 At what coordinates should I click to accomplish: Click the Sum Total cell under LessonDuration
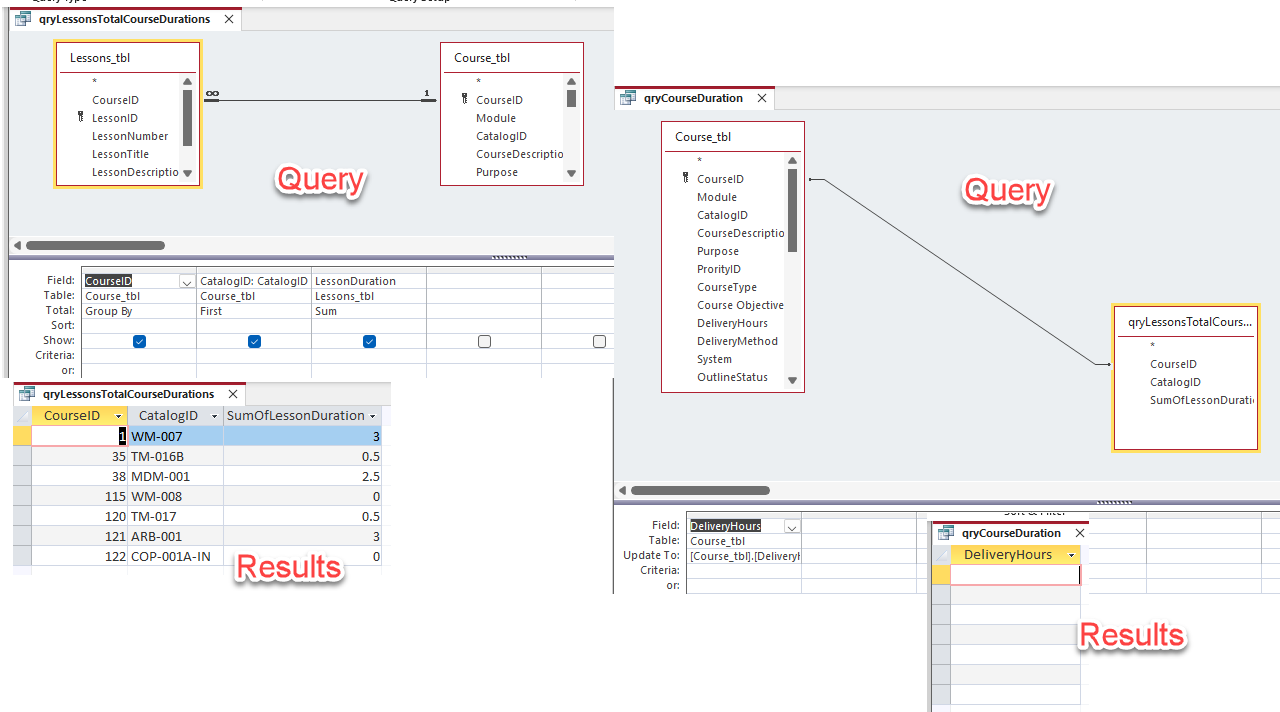click(369, 311)
